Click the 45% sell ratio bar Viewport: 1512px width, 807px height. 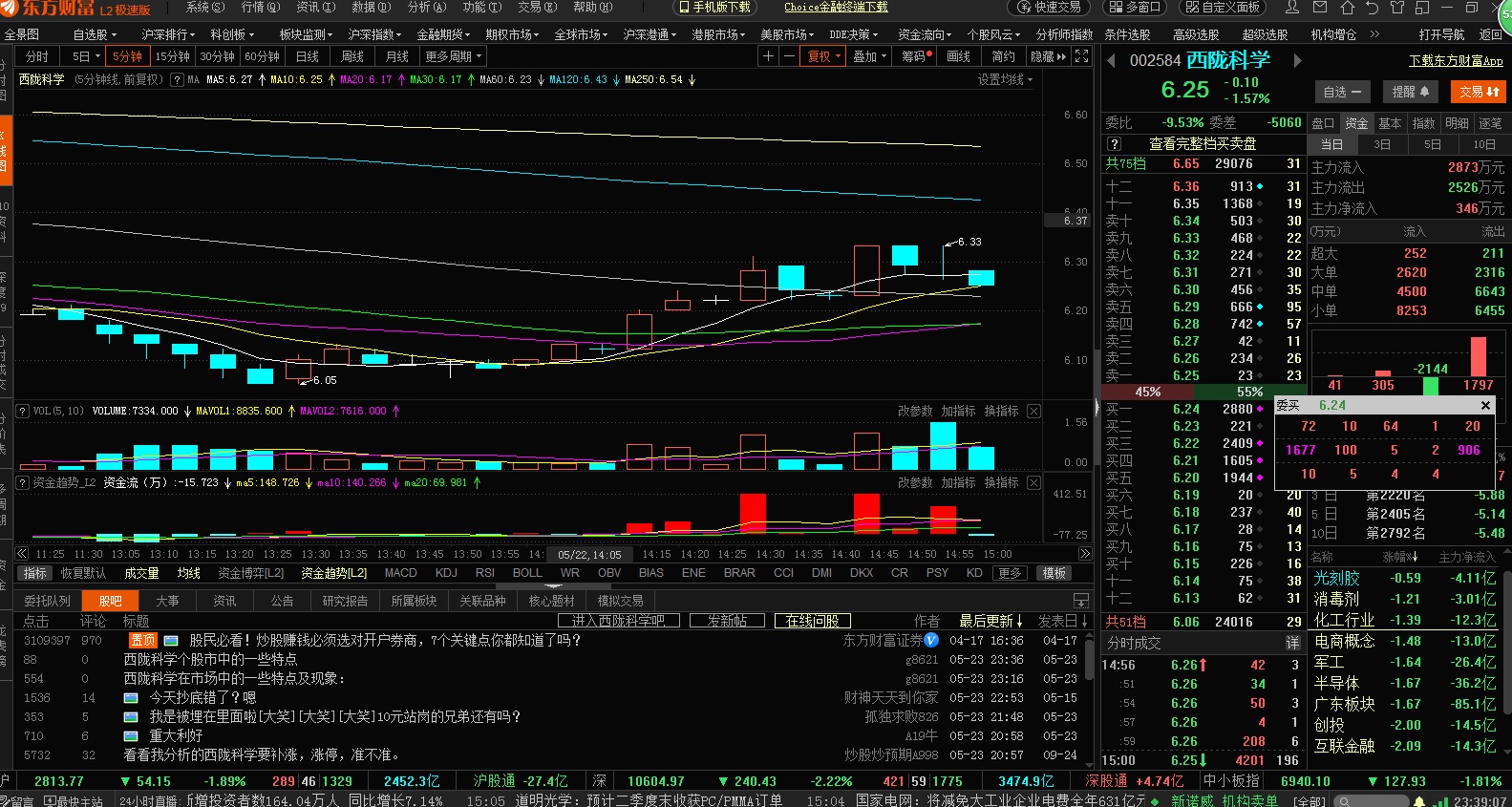coord(1147,392)
